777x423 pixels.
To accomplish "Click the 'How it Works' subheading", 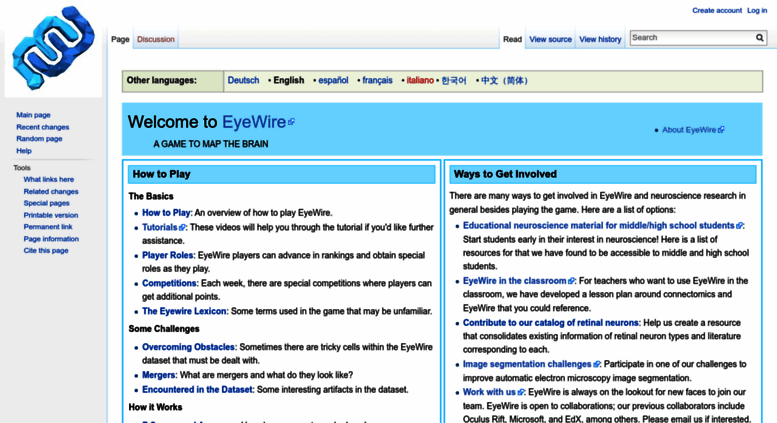I will (155, 407).
